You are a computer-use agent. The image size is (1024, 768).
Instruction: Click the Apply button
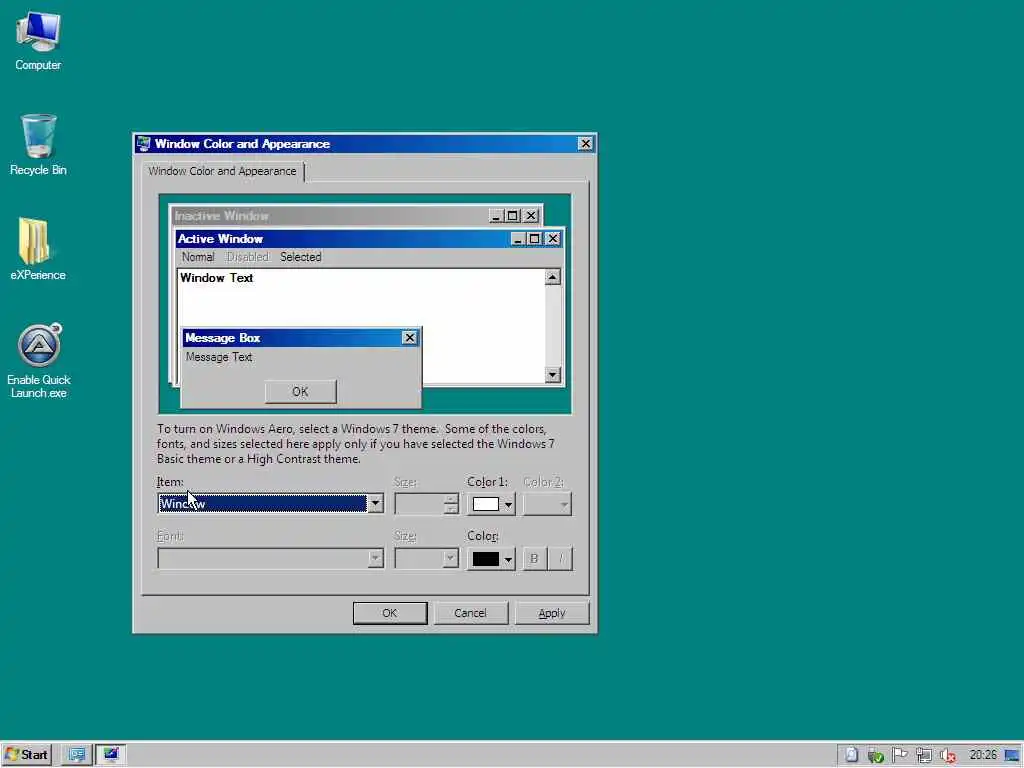[x=552, y=613]
